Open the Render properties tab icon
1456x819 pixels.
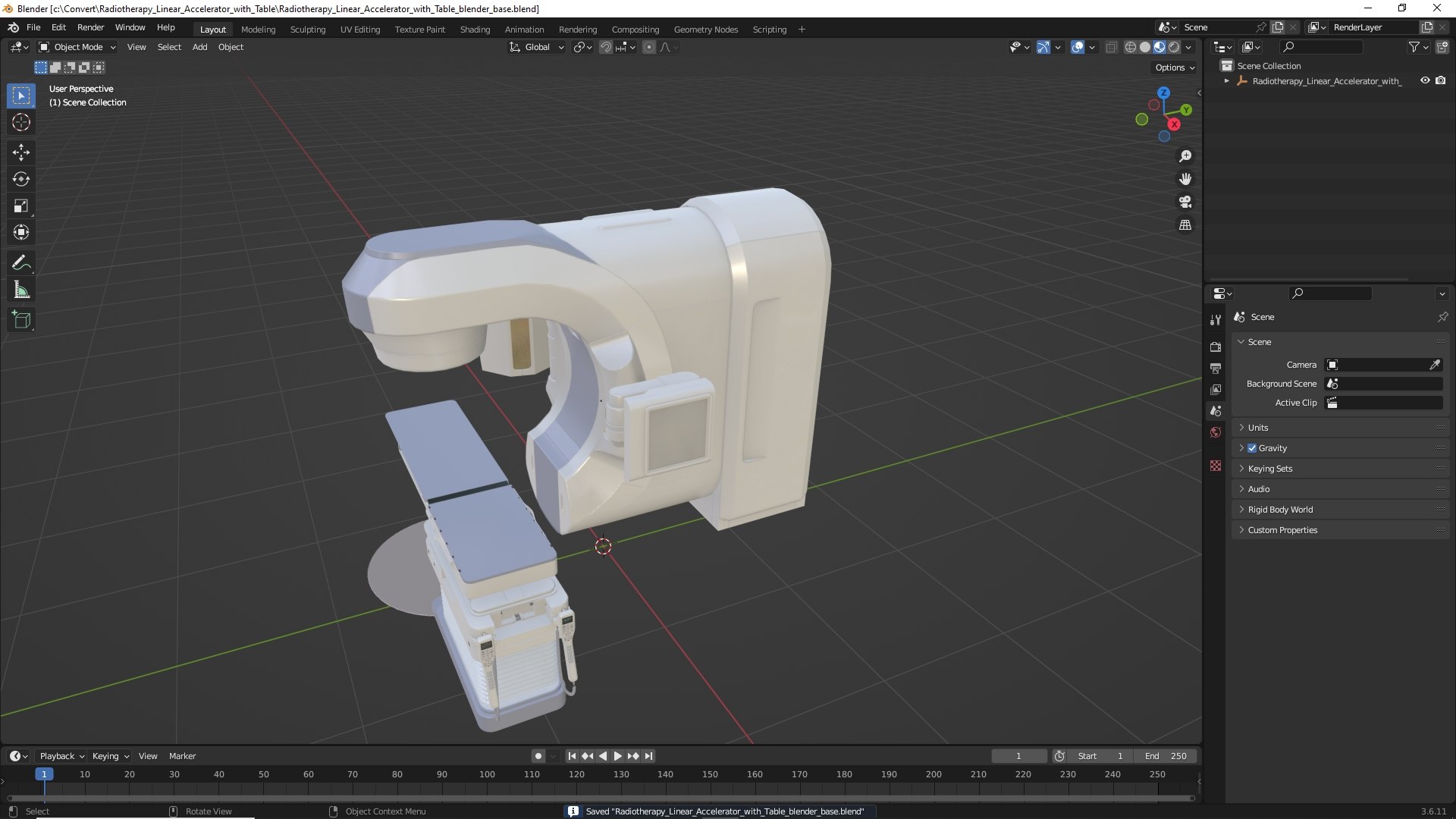1216,347
